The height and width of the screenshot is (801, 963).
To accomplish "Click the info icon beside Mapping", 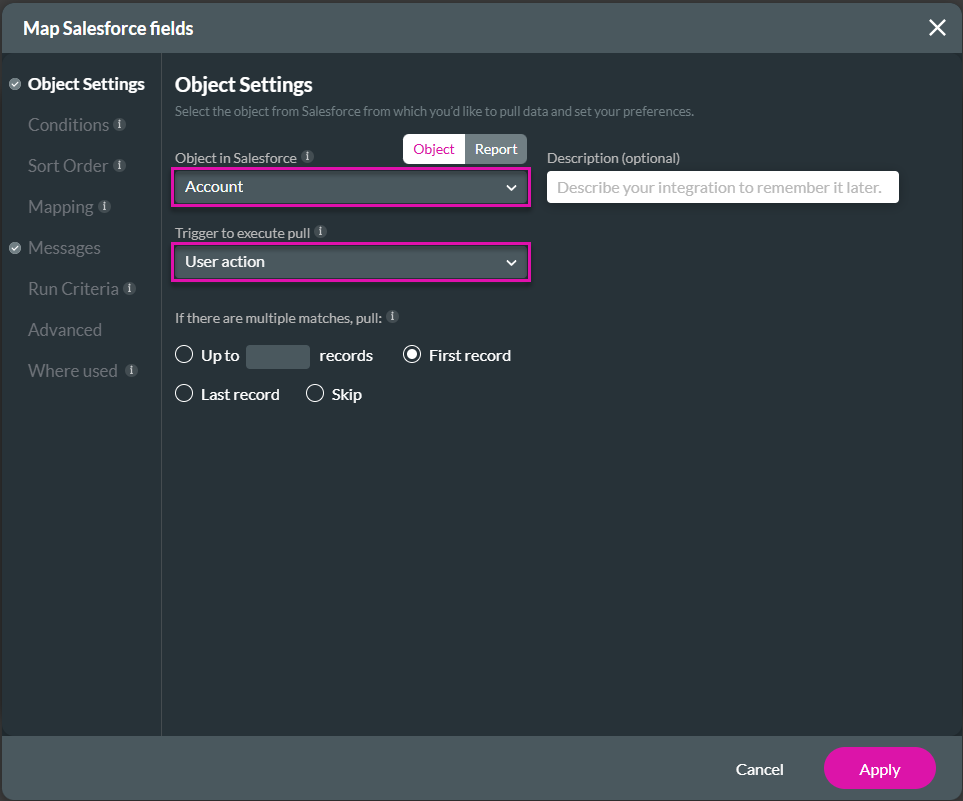I will pos(106,207).
